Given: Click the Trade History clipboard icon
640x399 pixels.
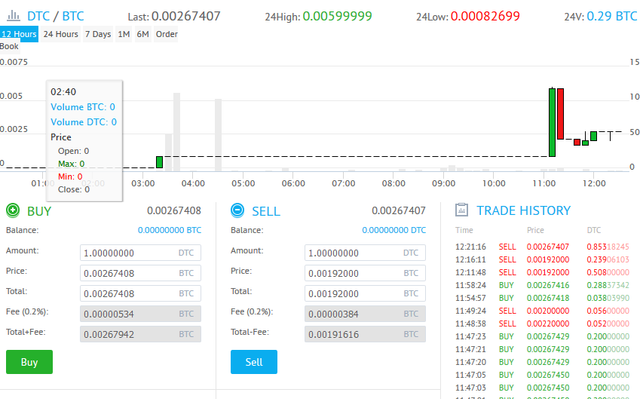Looking at the screenshot, I should click(x=461, y=210).
